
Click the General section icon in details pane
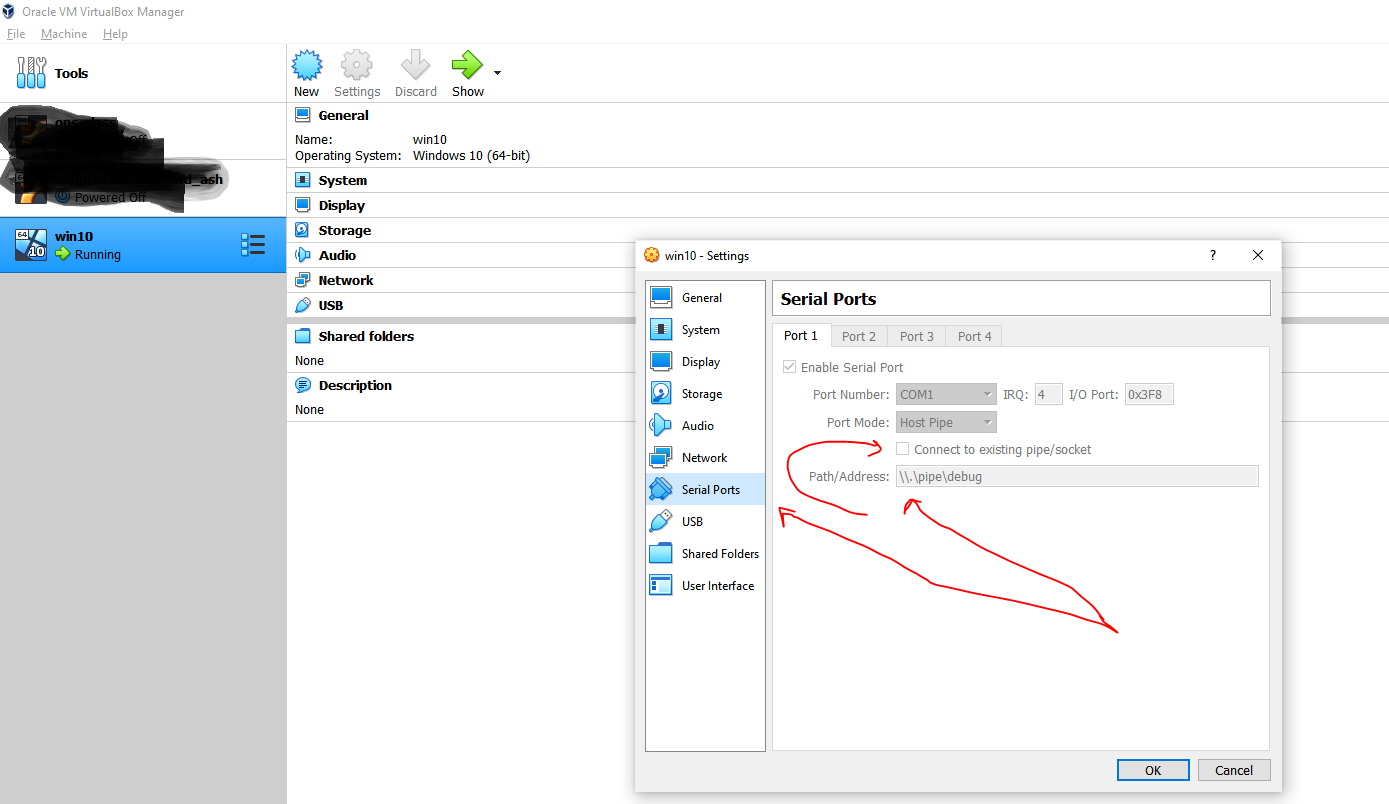pos(303,115)
